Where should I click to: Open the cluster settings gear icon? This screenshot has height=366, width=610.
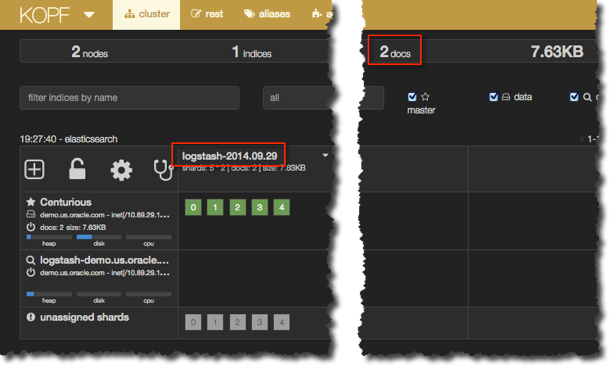point(121,170)
